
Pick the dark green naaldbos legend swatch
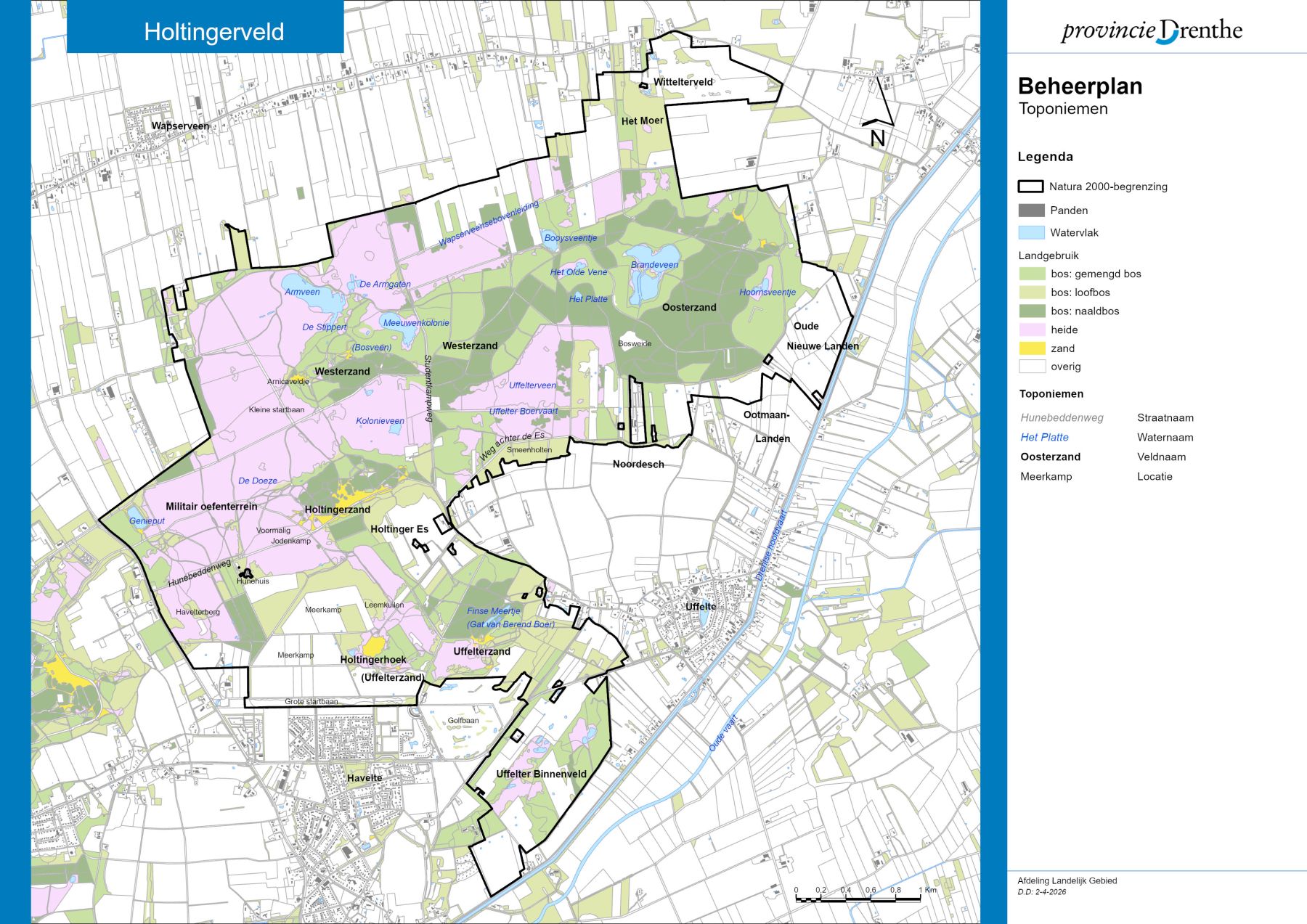click(x=1032, y=311)
